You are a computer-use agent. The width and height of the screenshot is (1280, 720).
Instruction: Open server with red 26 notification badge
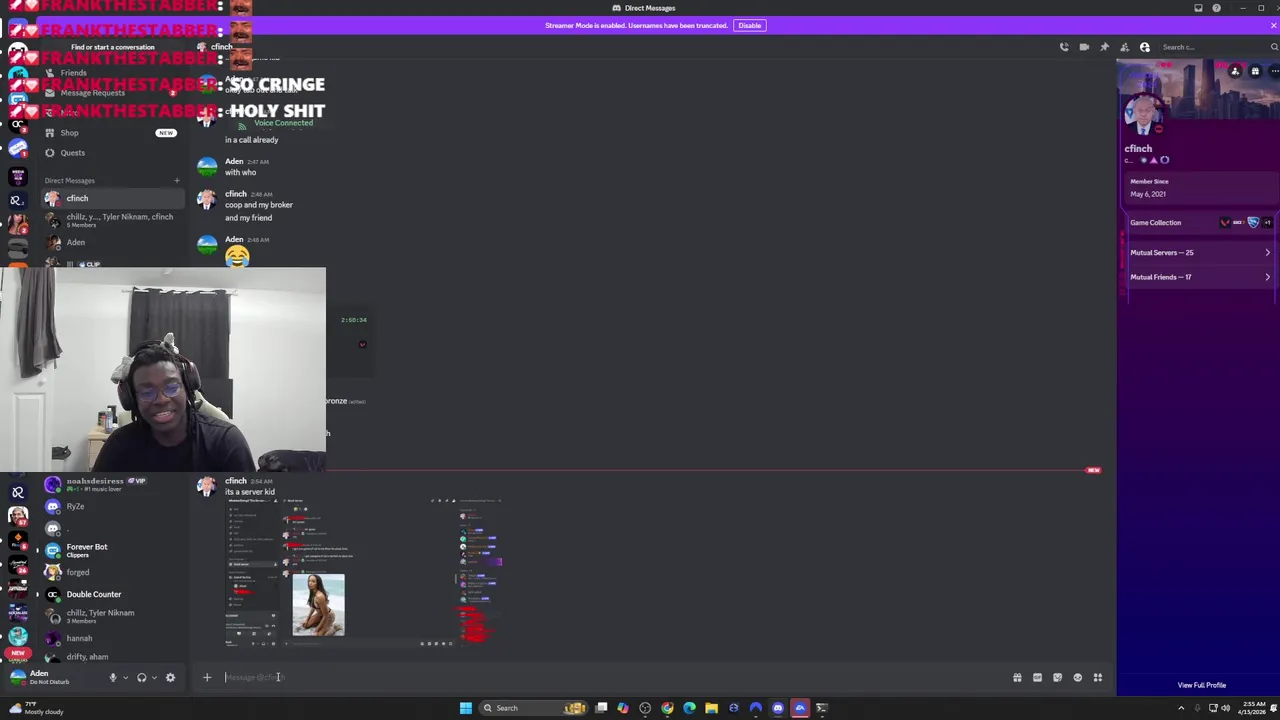point(18,566)
